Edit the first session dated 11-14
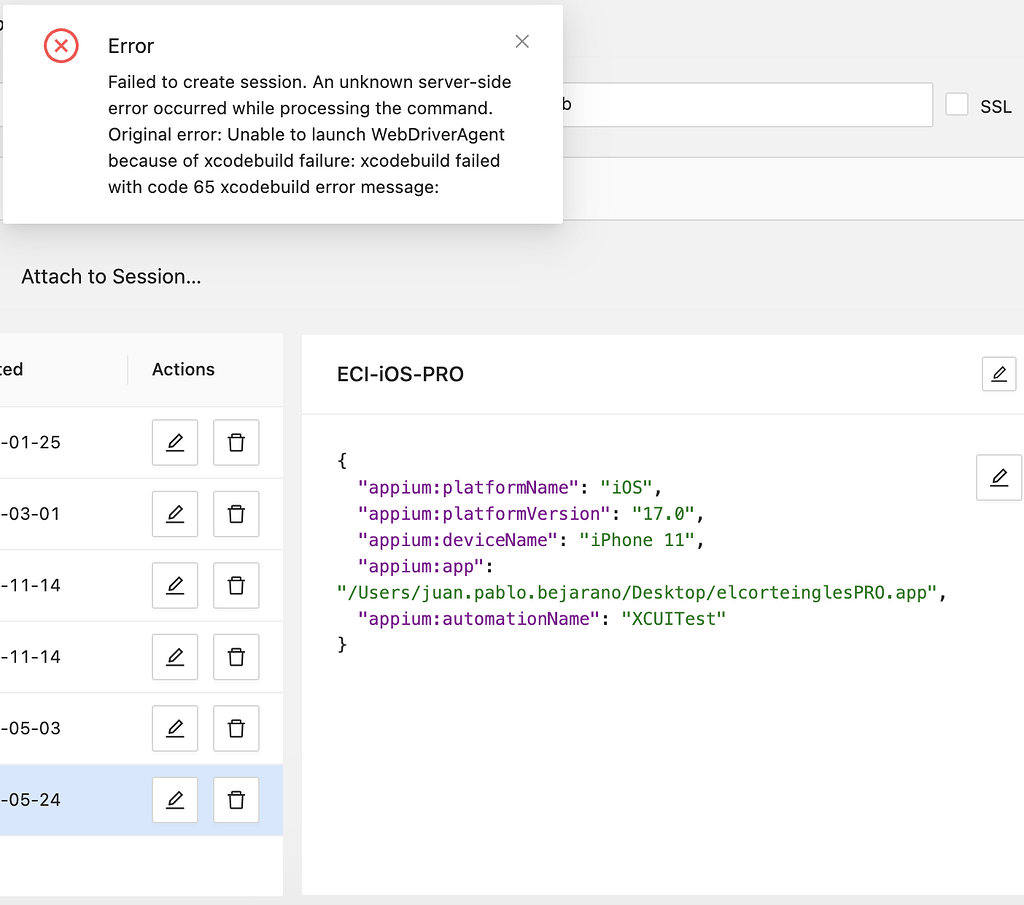The height and width of the screenshot is (905, 1024). tap(175, 585)
